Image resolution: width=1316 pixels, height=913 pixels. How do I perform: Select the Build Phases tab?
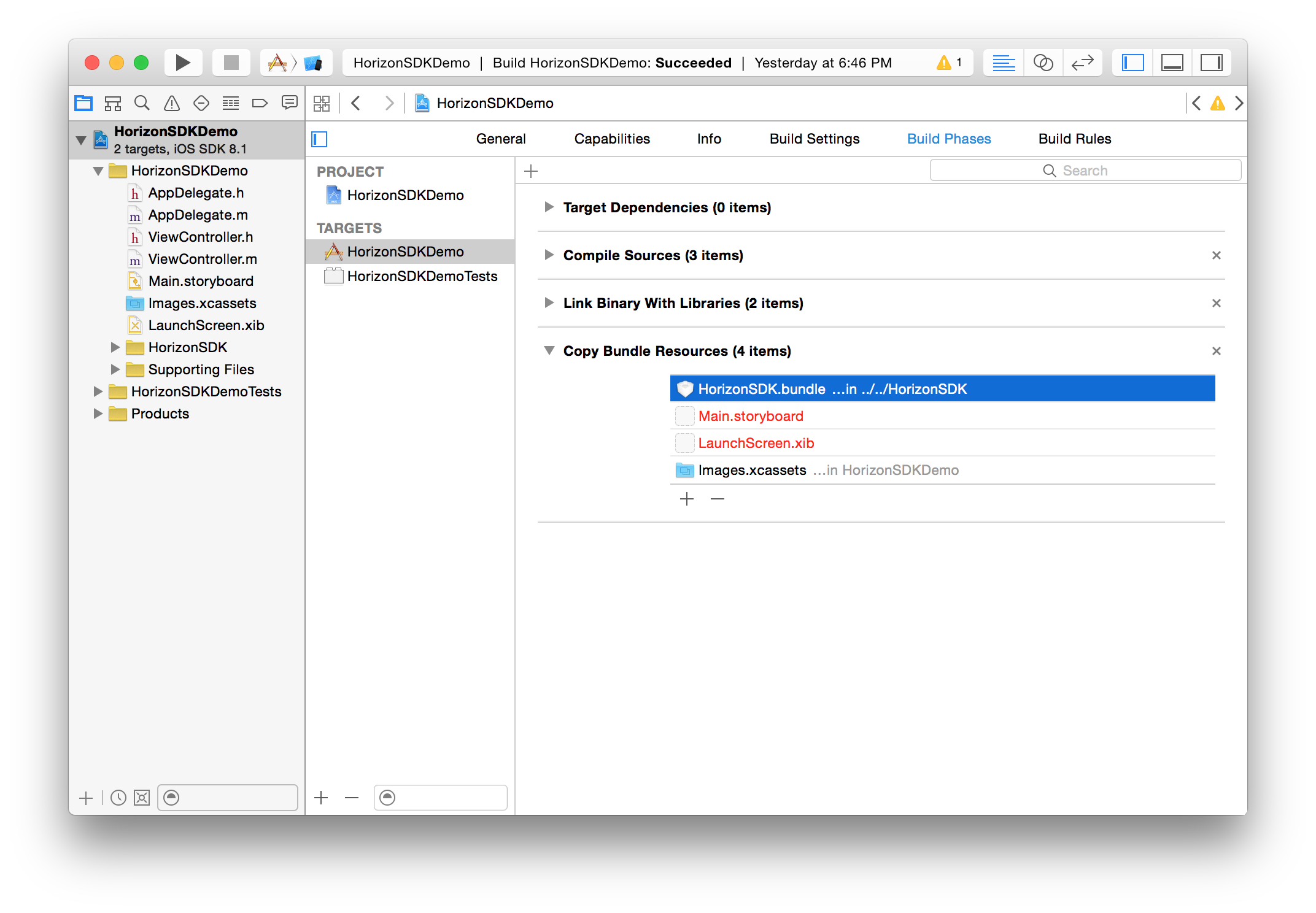tap(949, 139)
